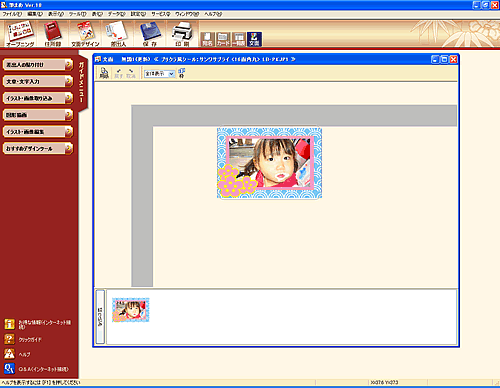Expand arrow on イラスト・画像取り込み guide button

[68, 98]
